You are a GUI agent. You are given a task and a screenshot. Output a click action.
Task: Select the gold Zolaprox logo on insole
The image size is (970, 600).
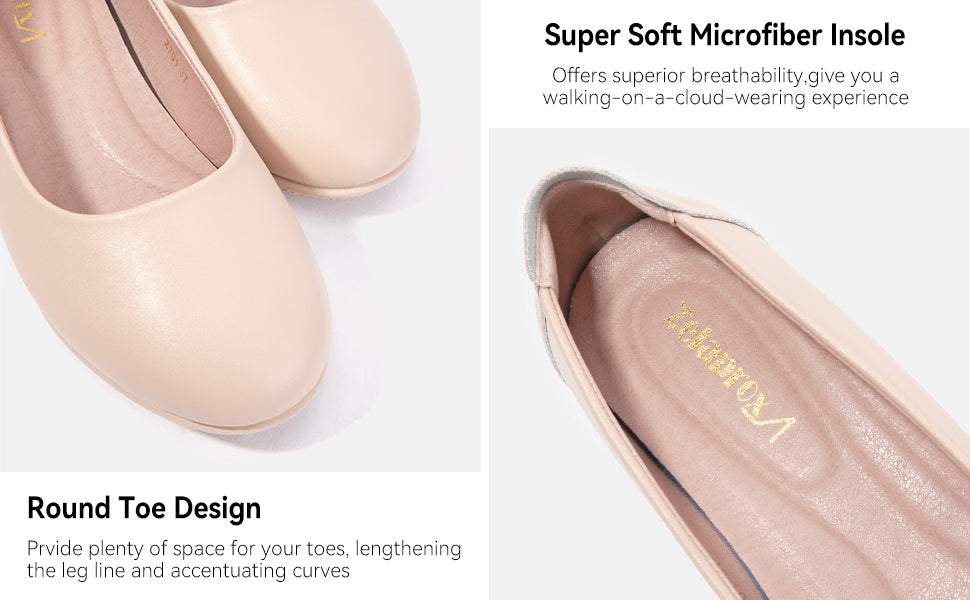point(729,372)
